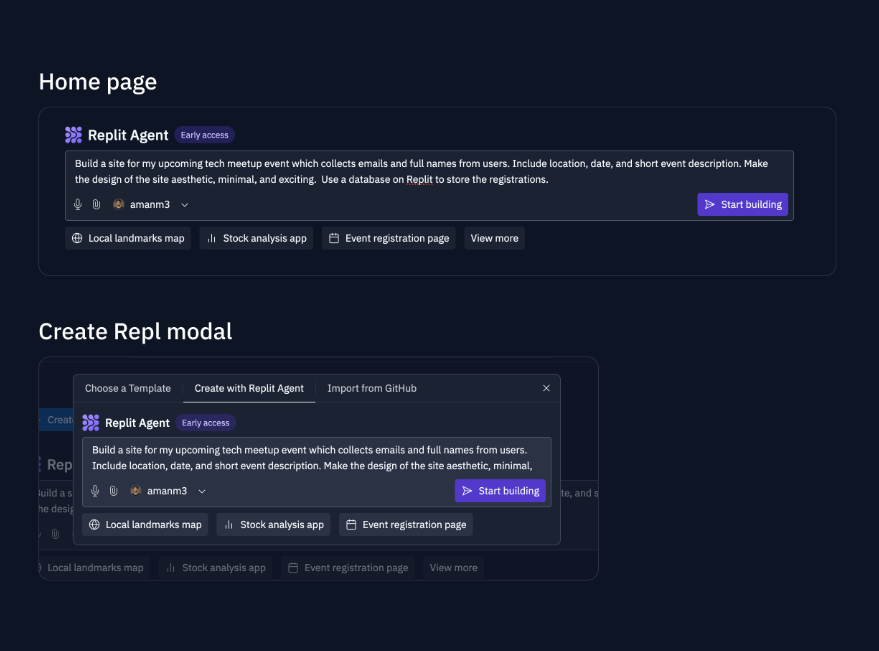Click the Replit Agent logo in the modal
This screenshot has height=651, width=879.
point(91,422)
